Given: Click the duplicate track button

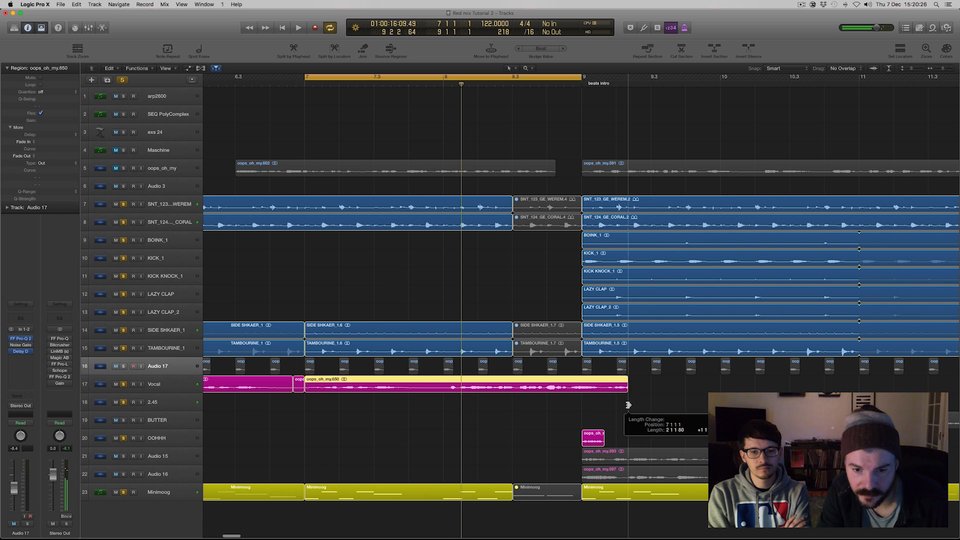Looking at the screenshot, I should (107, 80).
